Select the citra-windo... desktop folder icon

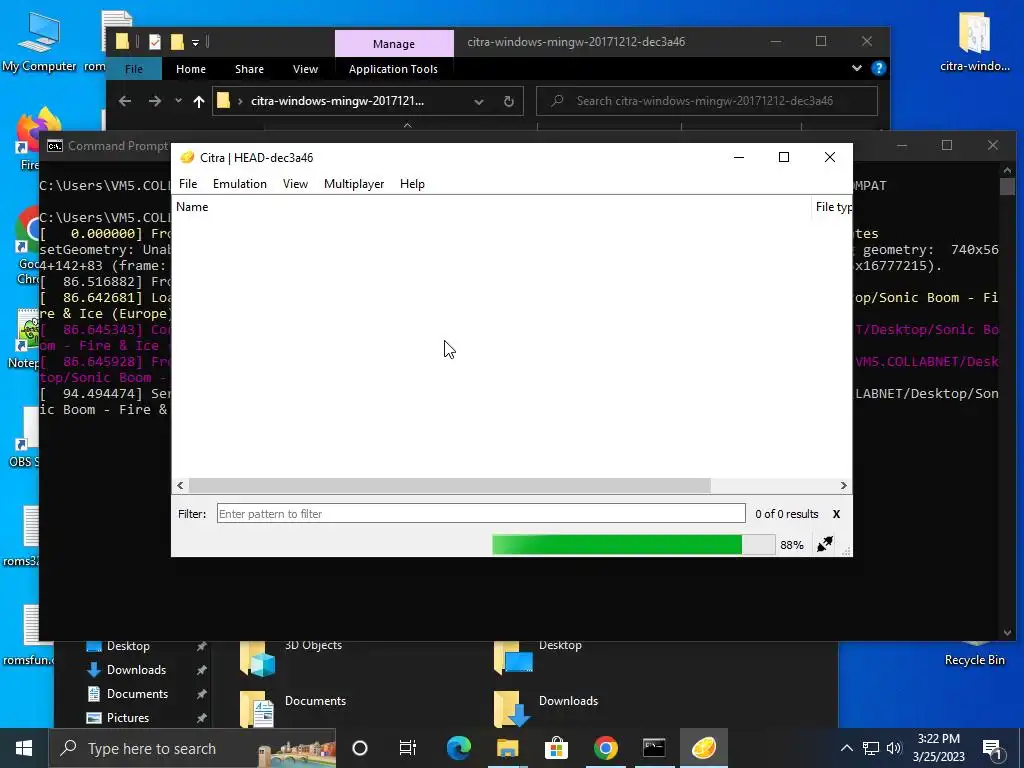coord(974,42)
